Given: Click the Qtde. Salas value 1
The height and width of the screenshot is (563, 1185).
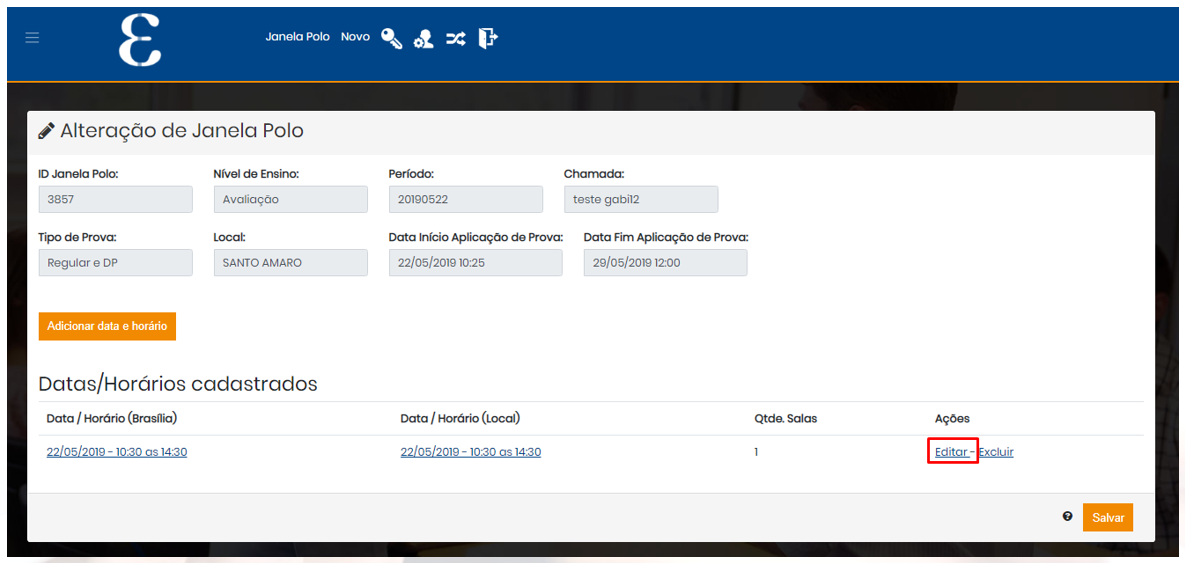Looking at the screenshot, I should (x=756, y=452).
